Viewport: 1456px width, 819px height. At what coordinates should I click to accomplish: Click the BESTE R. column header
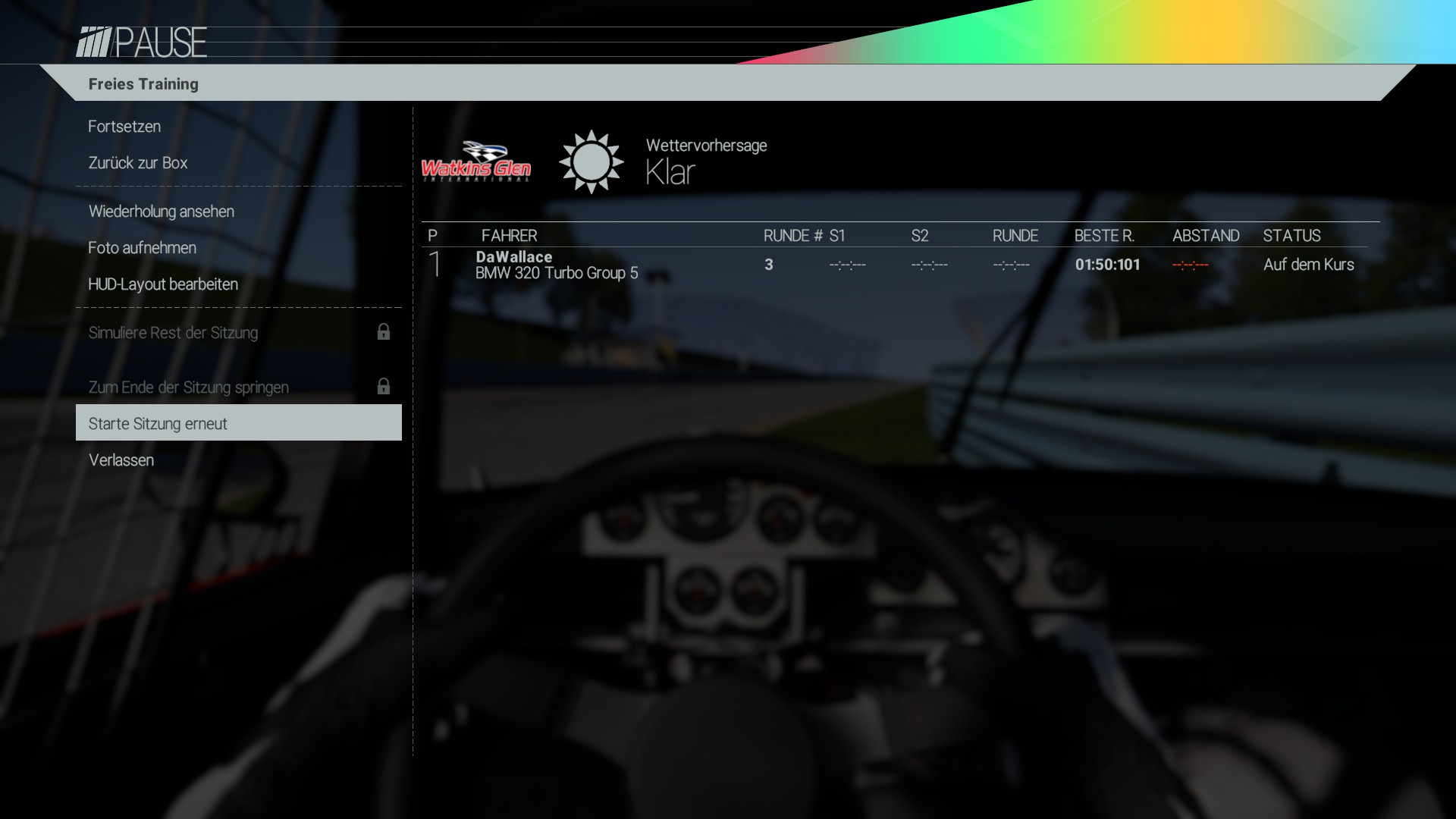[x=1104, y=236]
